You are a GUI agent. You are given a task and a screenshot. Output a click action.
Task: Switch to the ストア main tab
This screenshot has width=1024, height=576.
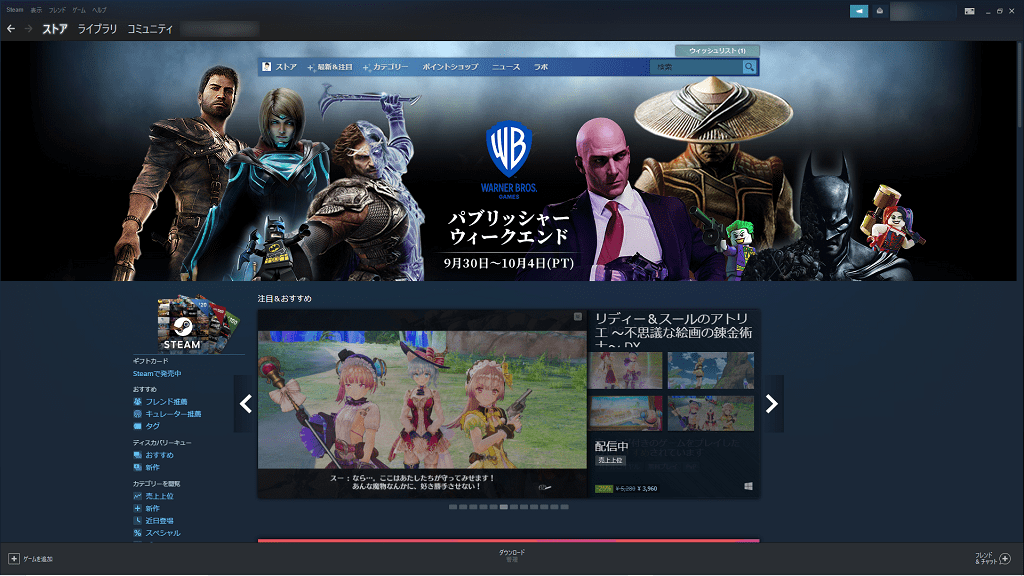click(x=55, y=29)
